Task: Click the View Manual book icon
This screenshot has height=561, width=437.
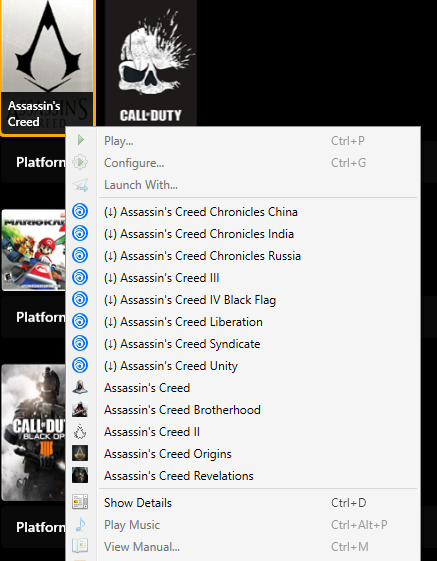Action: coord(80,546)
